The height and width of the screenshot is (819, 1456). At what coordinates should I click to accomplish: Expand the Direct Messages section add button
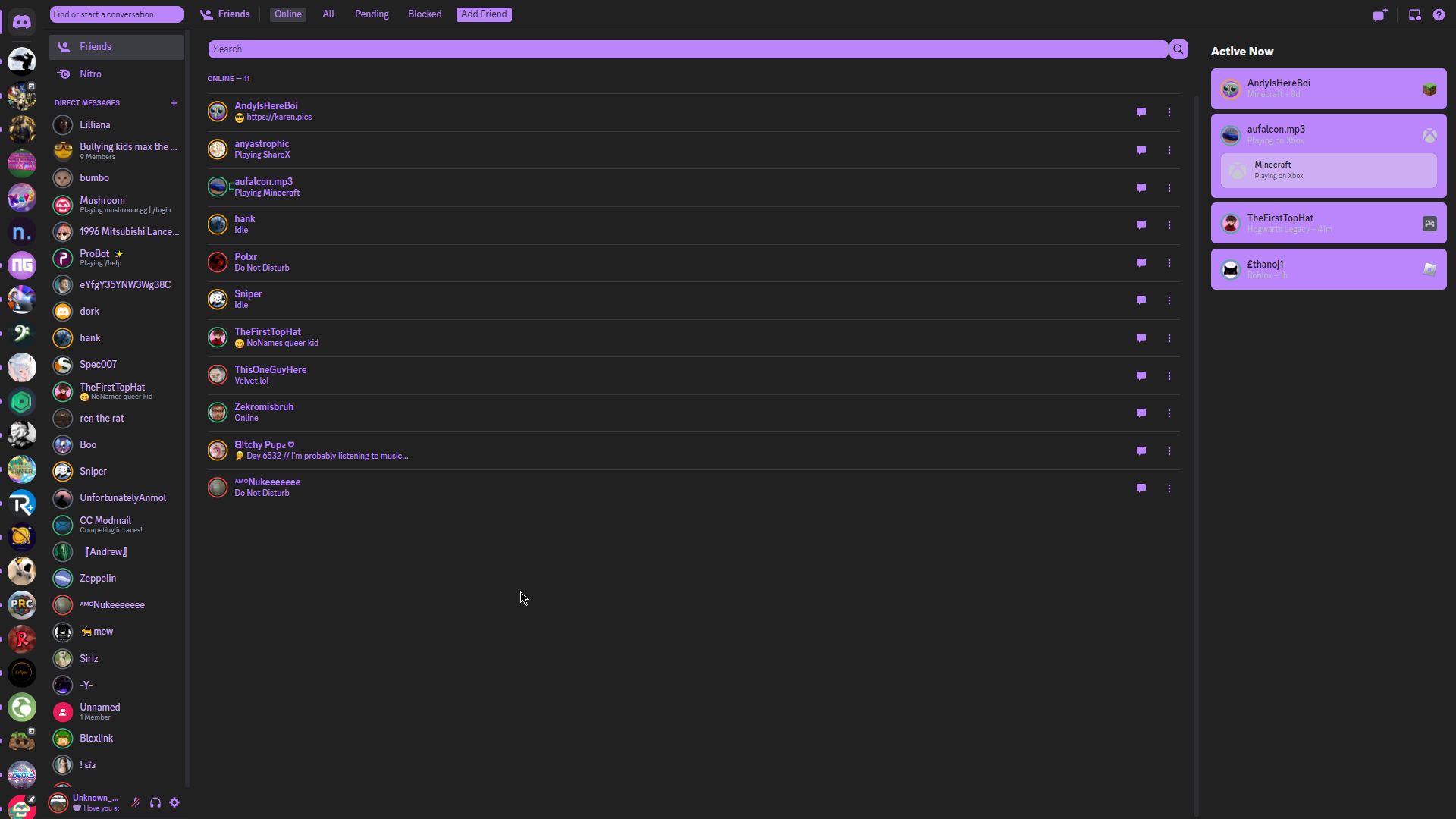174,102
